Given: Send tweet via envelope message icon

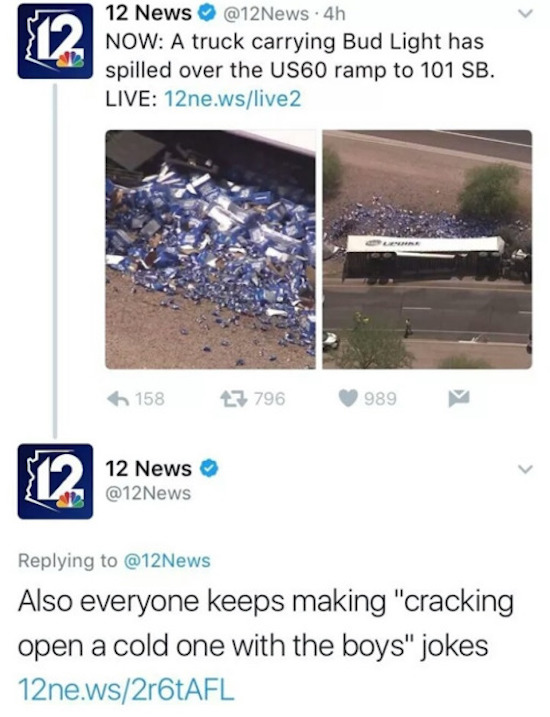Looking at the screenshot, I should (459, 399).
